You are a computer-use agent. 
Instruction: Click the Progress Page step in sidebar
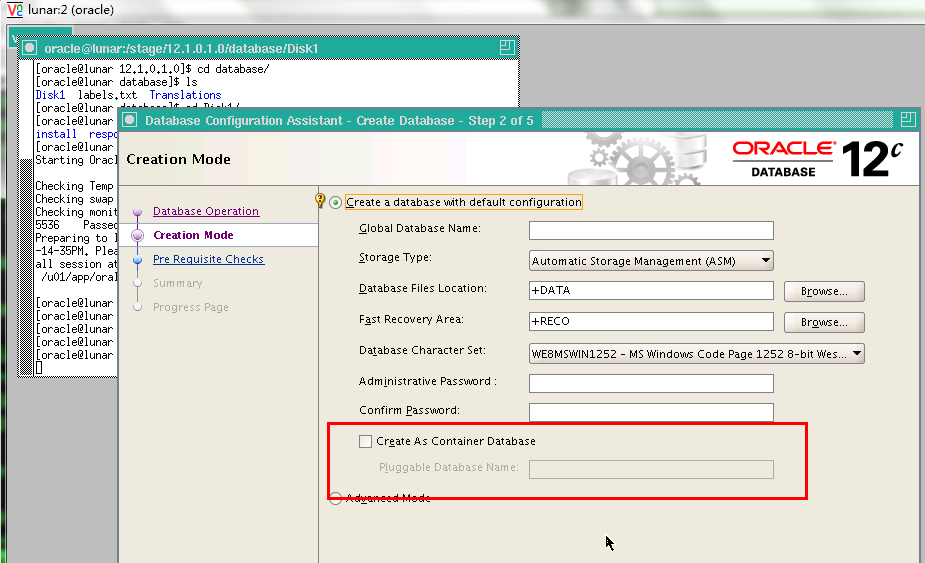(x=191, y=307)
